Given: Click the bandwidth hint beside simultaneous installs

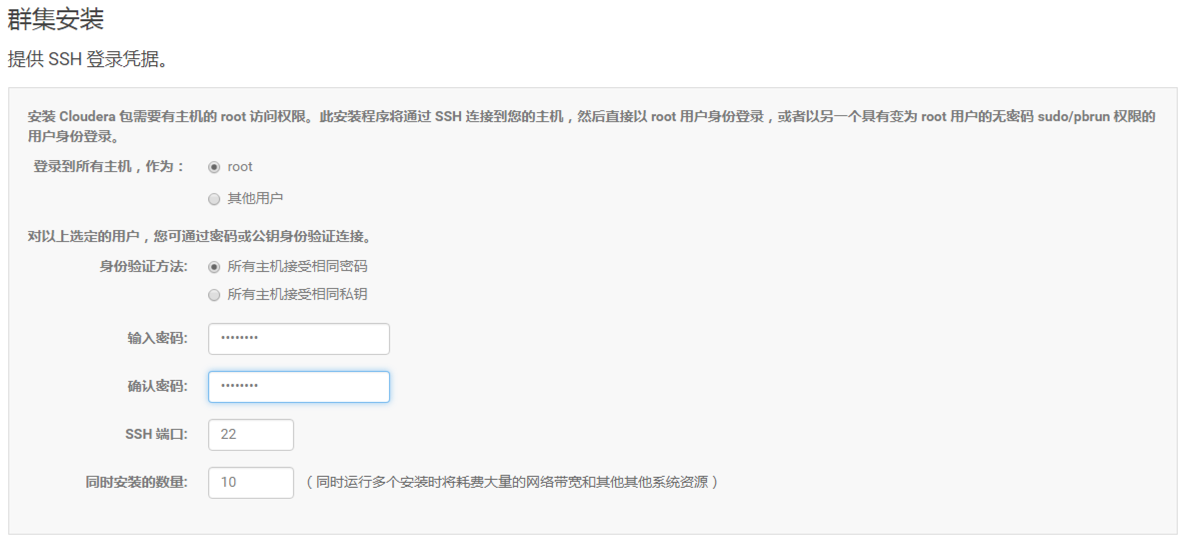Looking at the screenshot, I should (x=512, y=482).
